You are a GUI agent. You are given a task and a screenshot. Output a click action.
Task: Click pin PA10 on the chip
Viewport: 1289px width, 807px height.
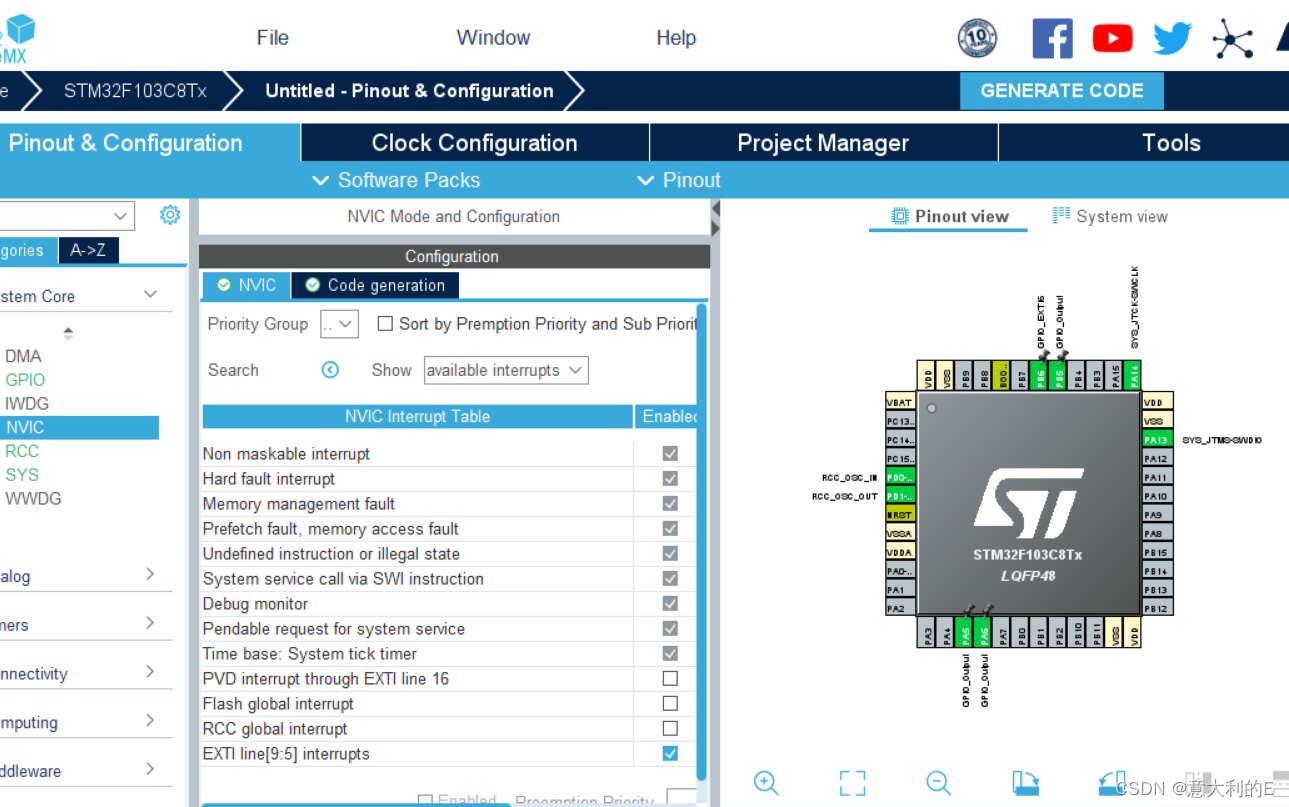(x=1156, y=496)
